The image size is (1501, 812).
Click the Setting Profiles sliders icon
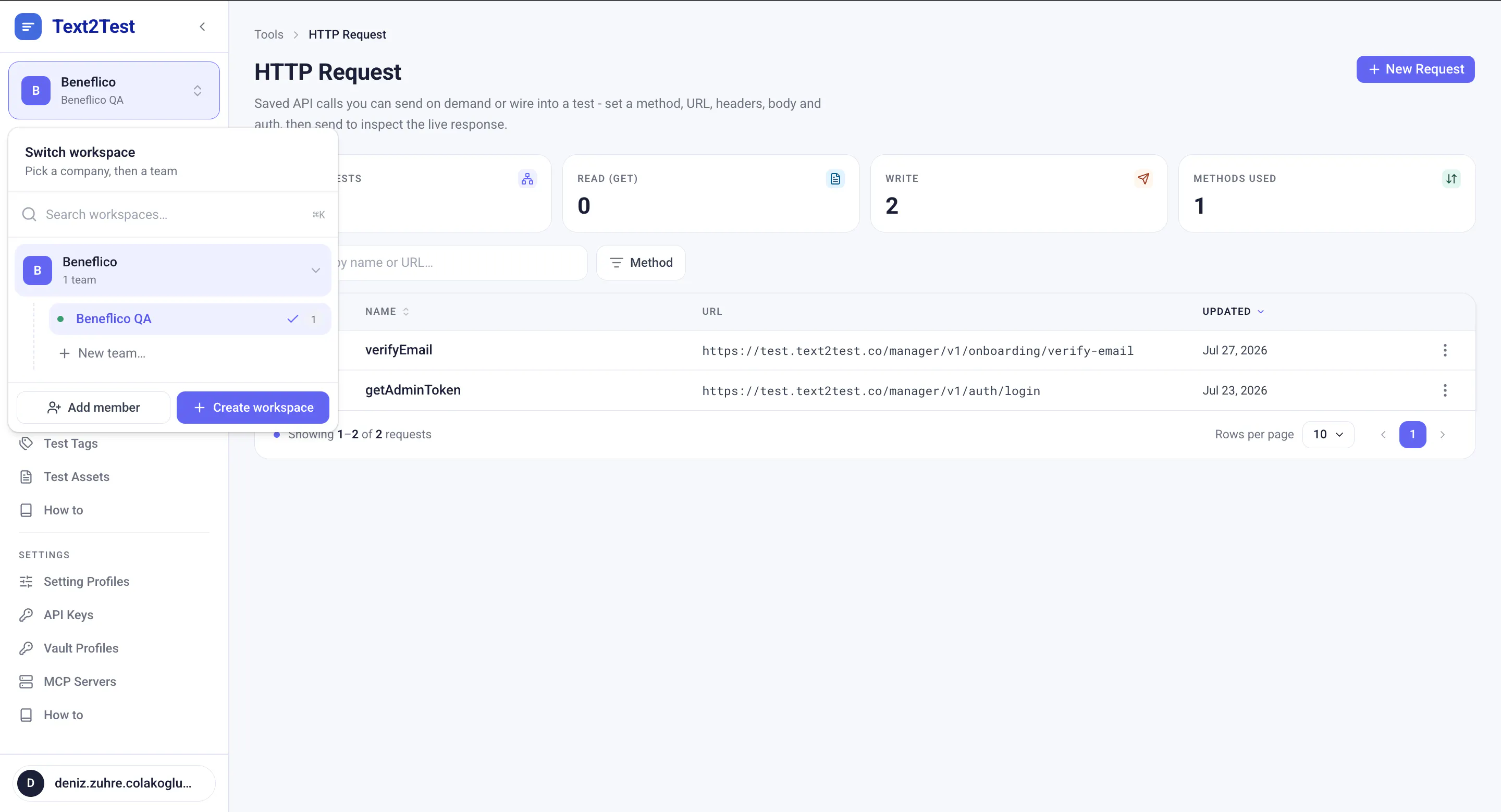[26, 581]
